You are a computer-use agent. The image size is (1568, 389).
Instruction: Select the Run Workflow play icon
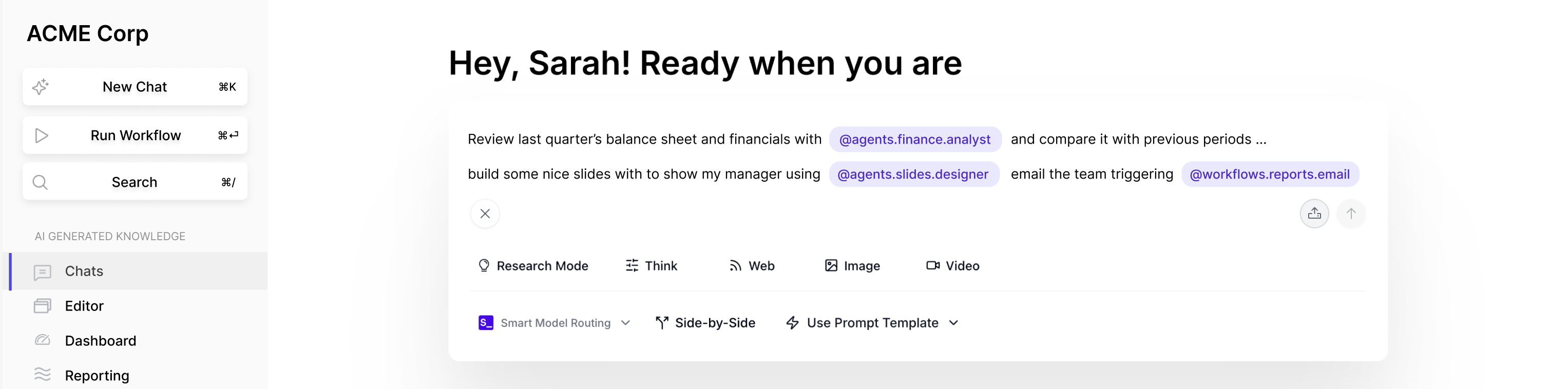click(x=42, y=135)
